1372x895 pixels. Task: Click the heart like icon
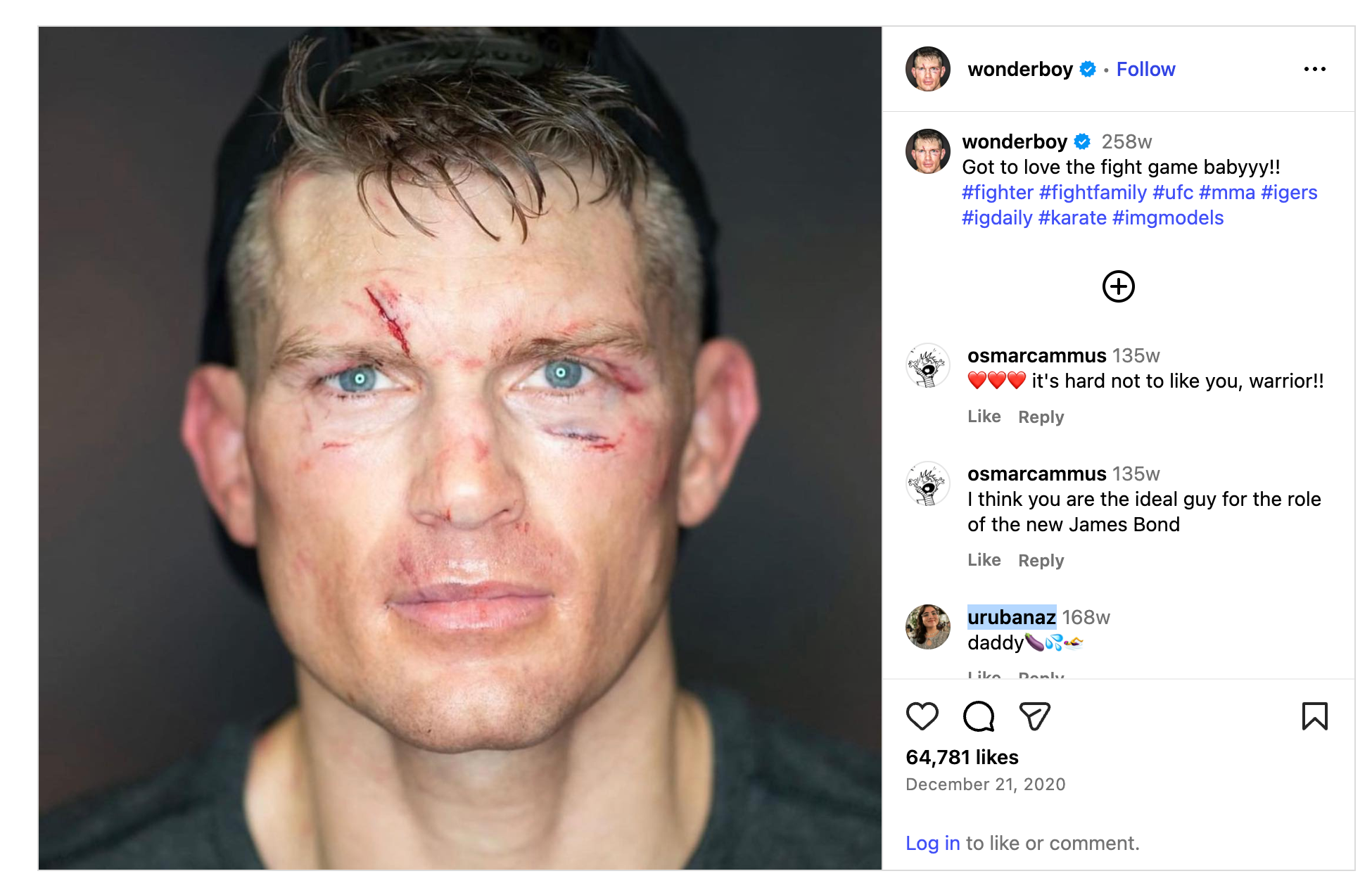922,716
